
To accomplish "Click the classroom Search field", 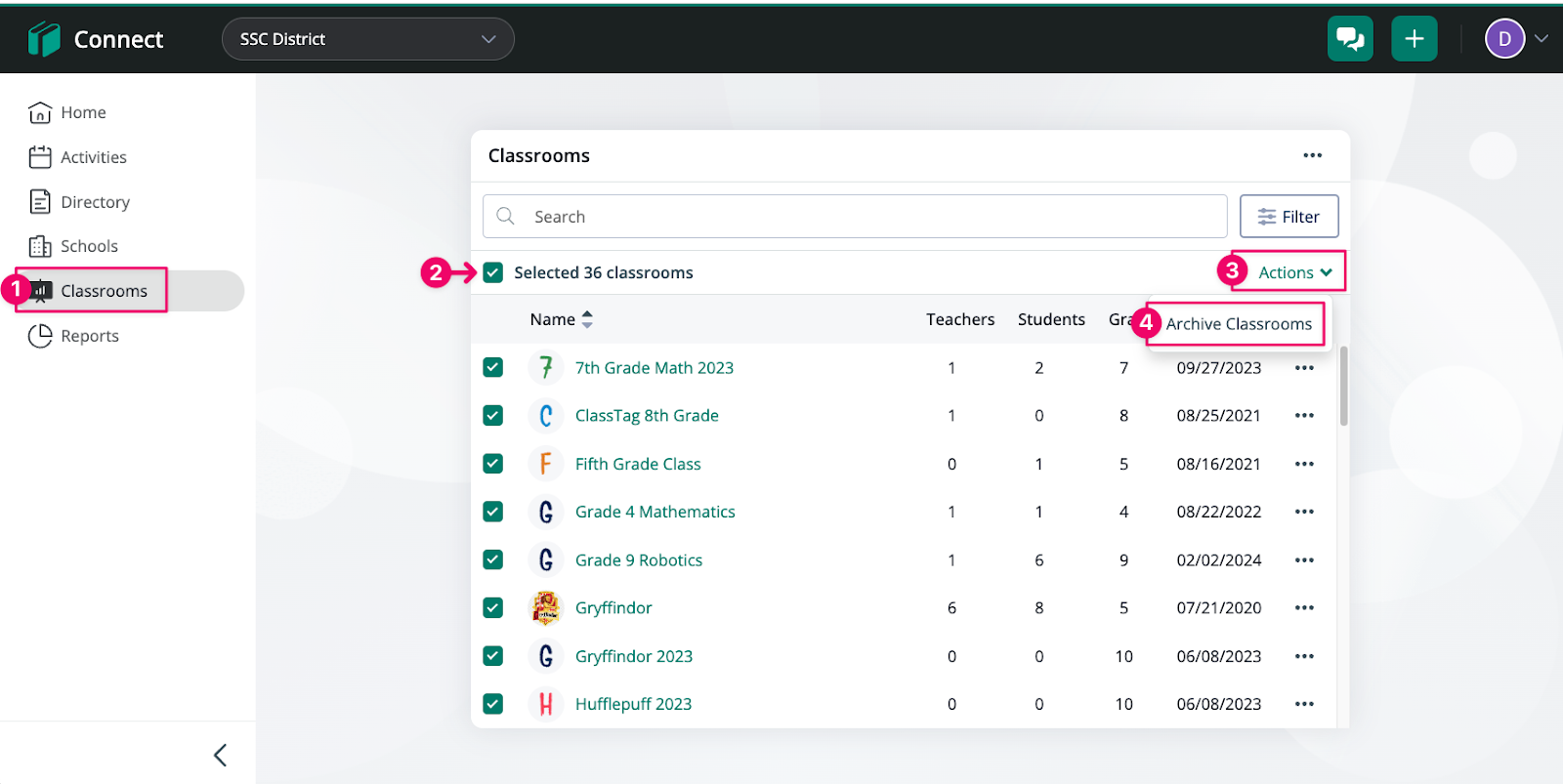I will pos(855,216).
